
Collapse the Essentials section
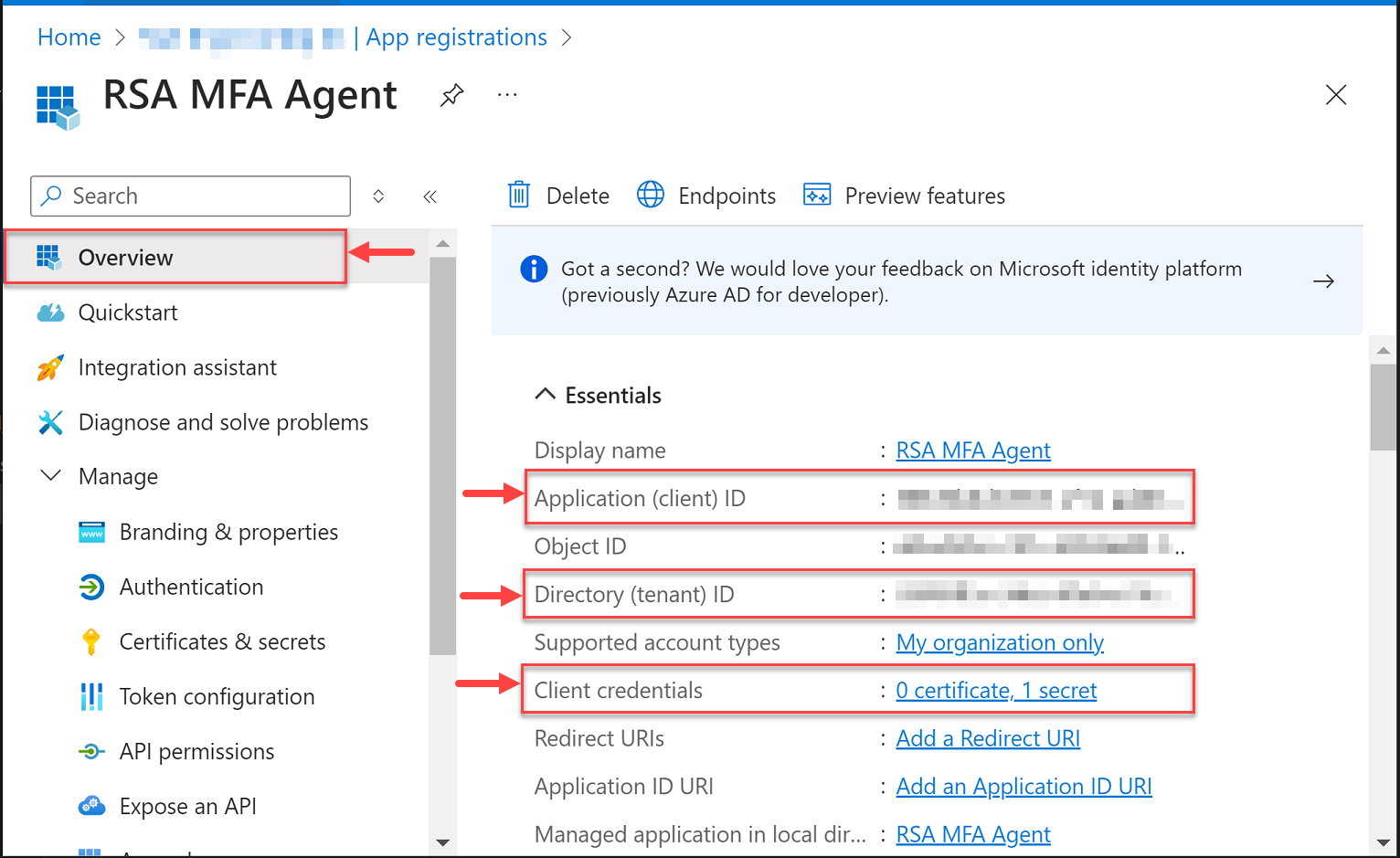point(546,395)
